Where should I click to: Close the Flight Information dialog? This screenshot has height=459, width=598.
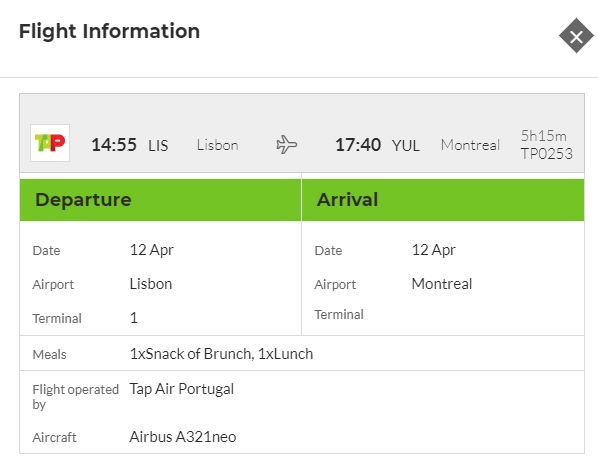(x=576, y=36)
